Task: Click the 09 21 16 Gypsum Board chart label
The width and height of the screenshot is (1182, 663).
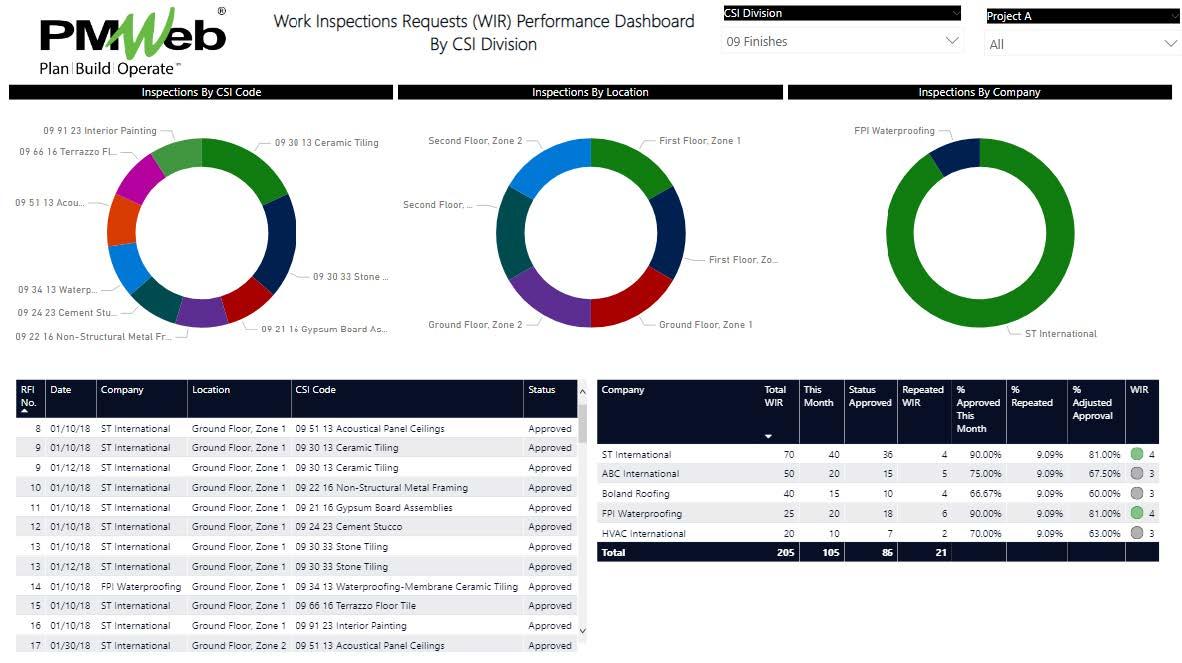Action: pos(324,329)
